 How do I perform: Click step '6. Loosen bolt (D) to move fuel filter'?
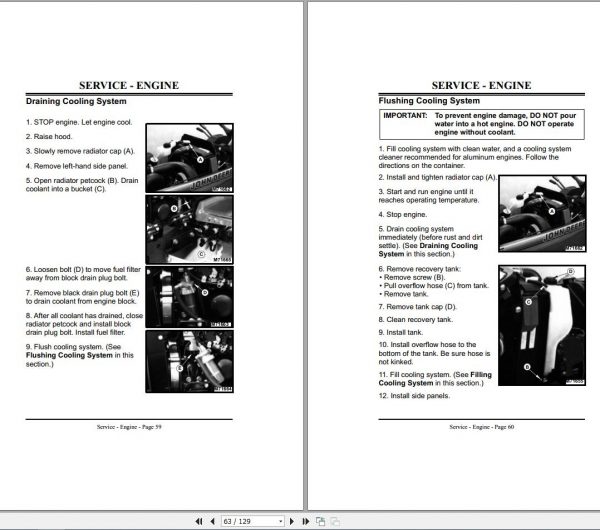(x=83, y=274)
